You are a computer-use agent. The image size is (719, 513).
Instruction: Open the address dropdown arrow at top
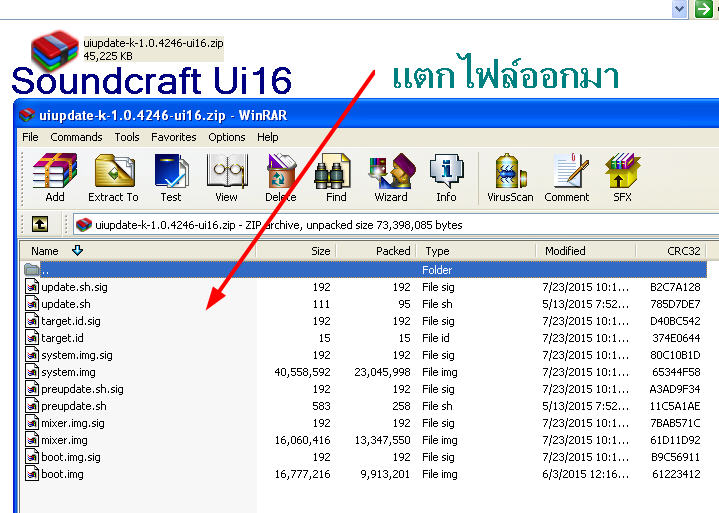coord(680,9)
